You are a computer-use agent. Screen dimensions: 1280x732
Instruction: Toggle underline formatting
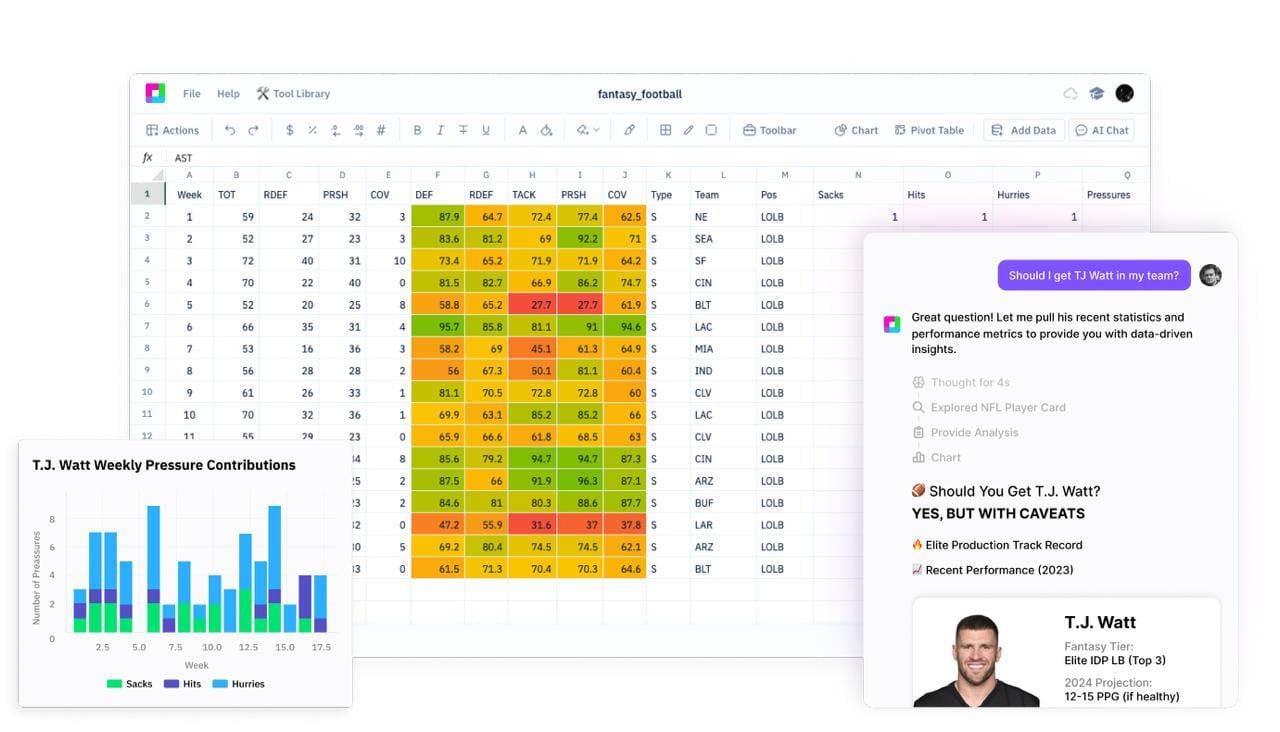click(x=486, y=130)
